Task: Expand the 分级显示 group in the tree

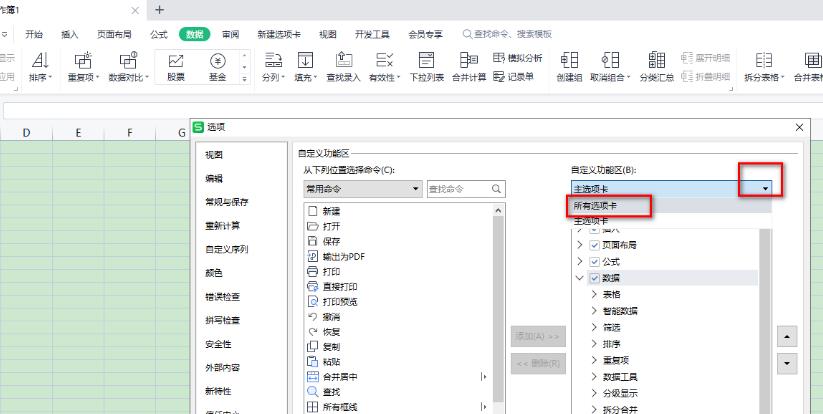Action: click(594, 393)
